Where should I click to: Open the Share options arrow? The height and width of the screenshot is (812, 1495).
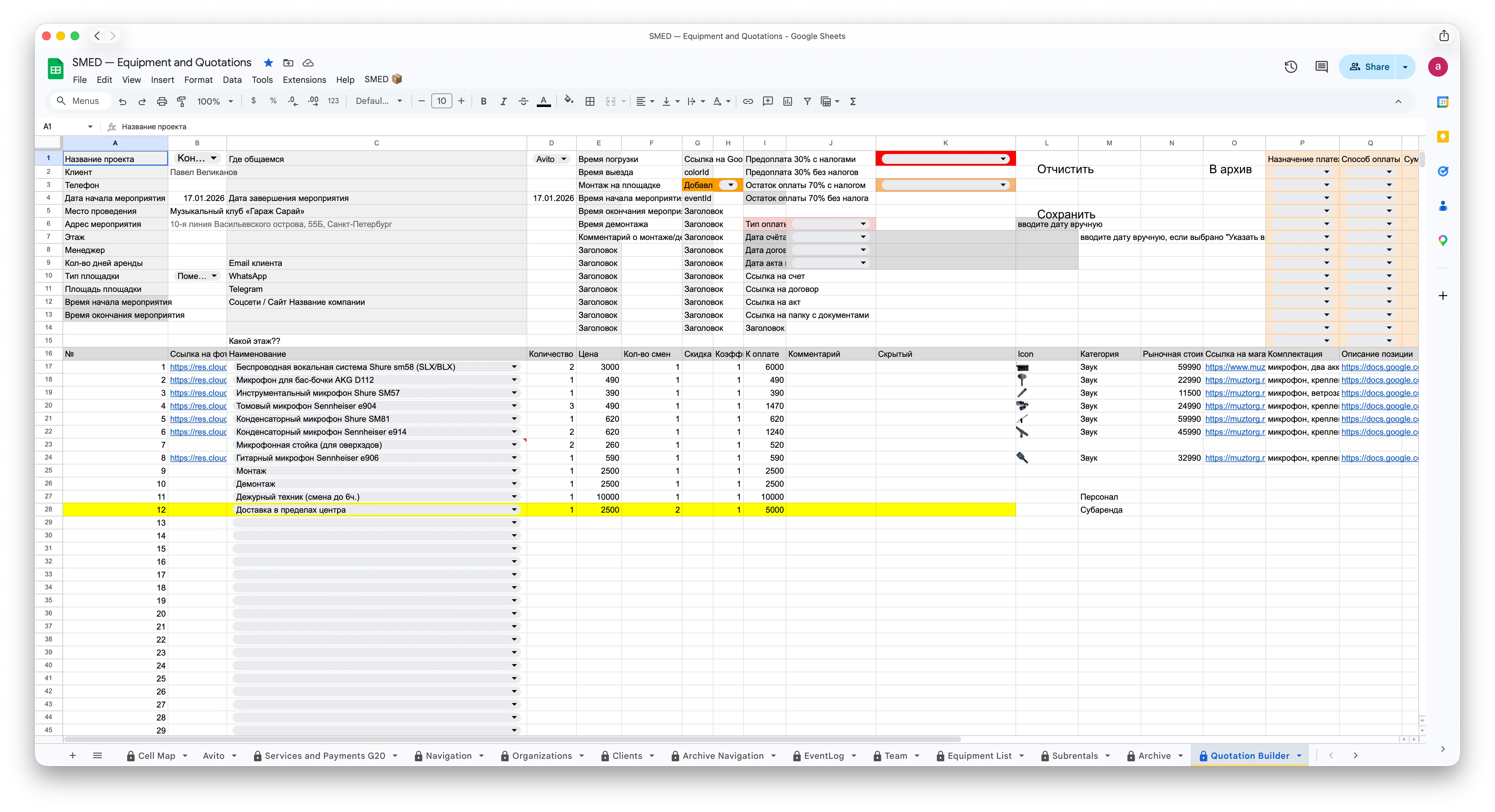pos(1405,67)
